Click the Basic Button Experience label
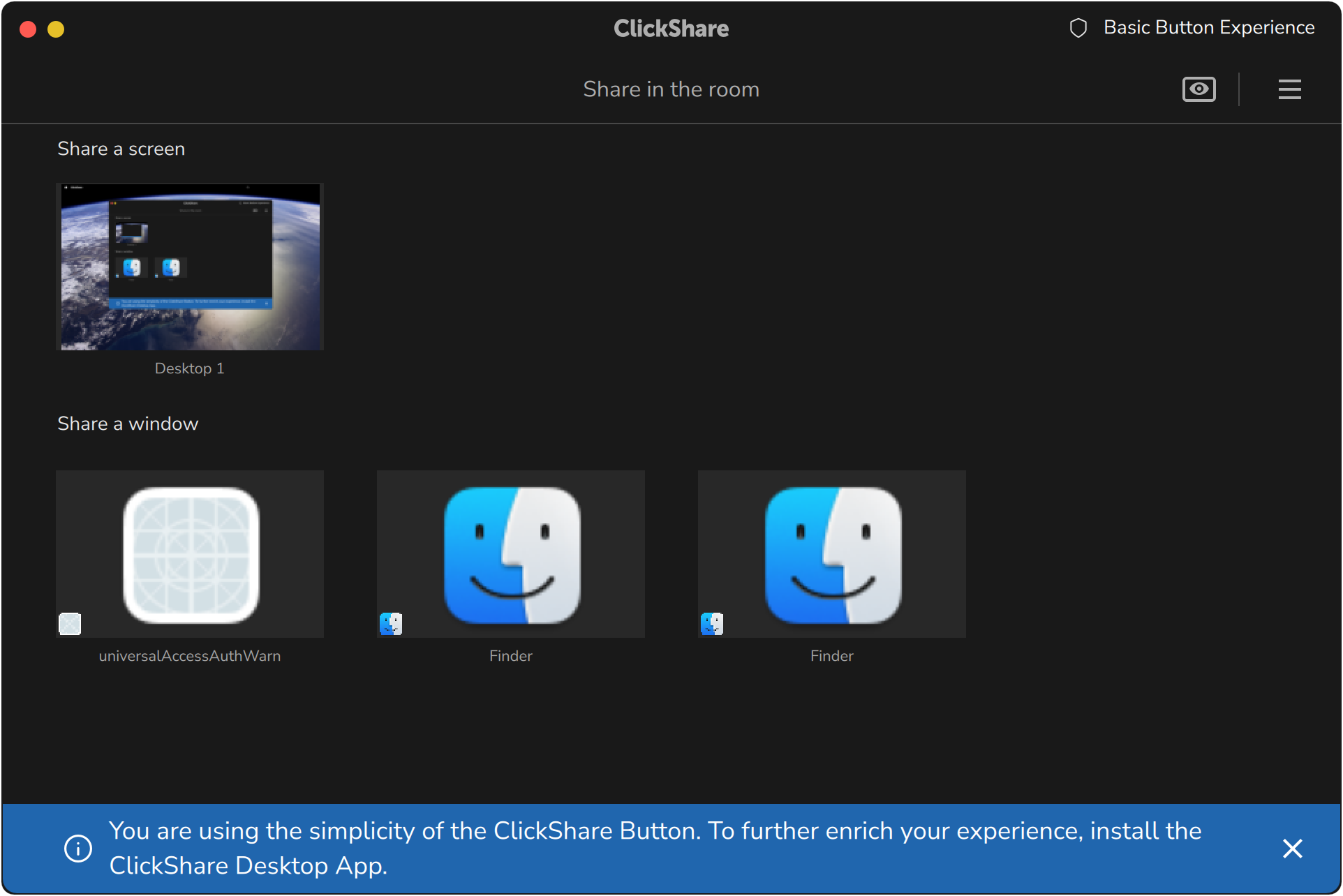Viewport: 1343px width, 896px height. tap(1208, 27)
